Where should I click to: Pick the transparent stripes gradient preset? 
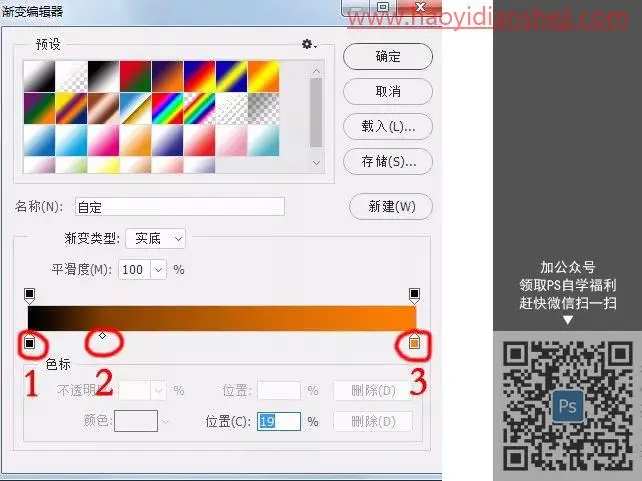pyautogui.click(x=232, y=108)
